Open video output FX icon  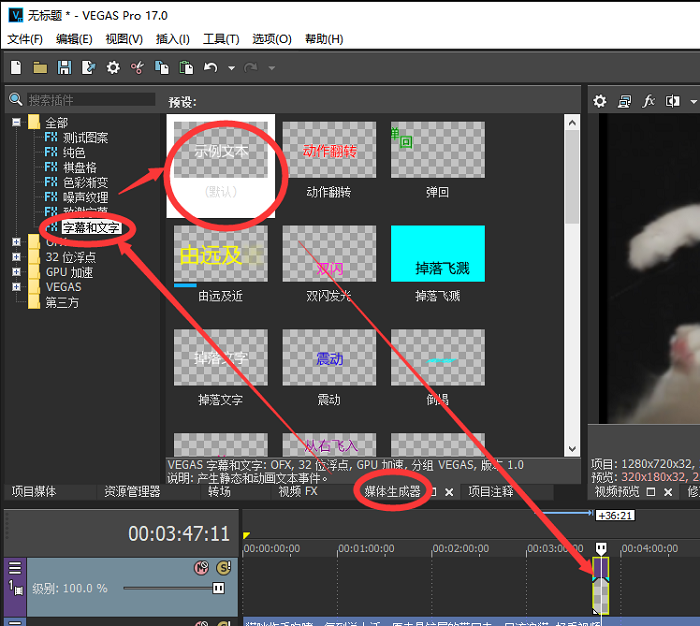648,101
